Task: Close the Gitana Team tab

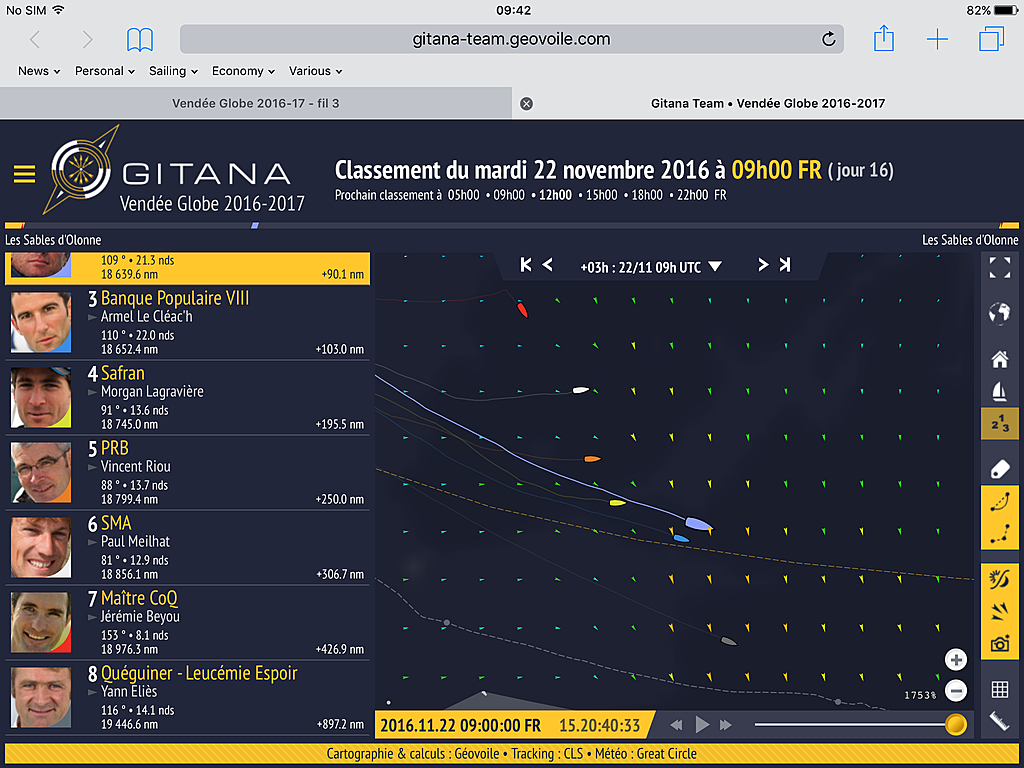Action: coord(526,104)
